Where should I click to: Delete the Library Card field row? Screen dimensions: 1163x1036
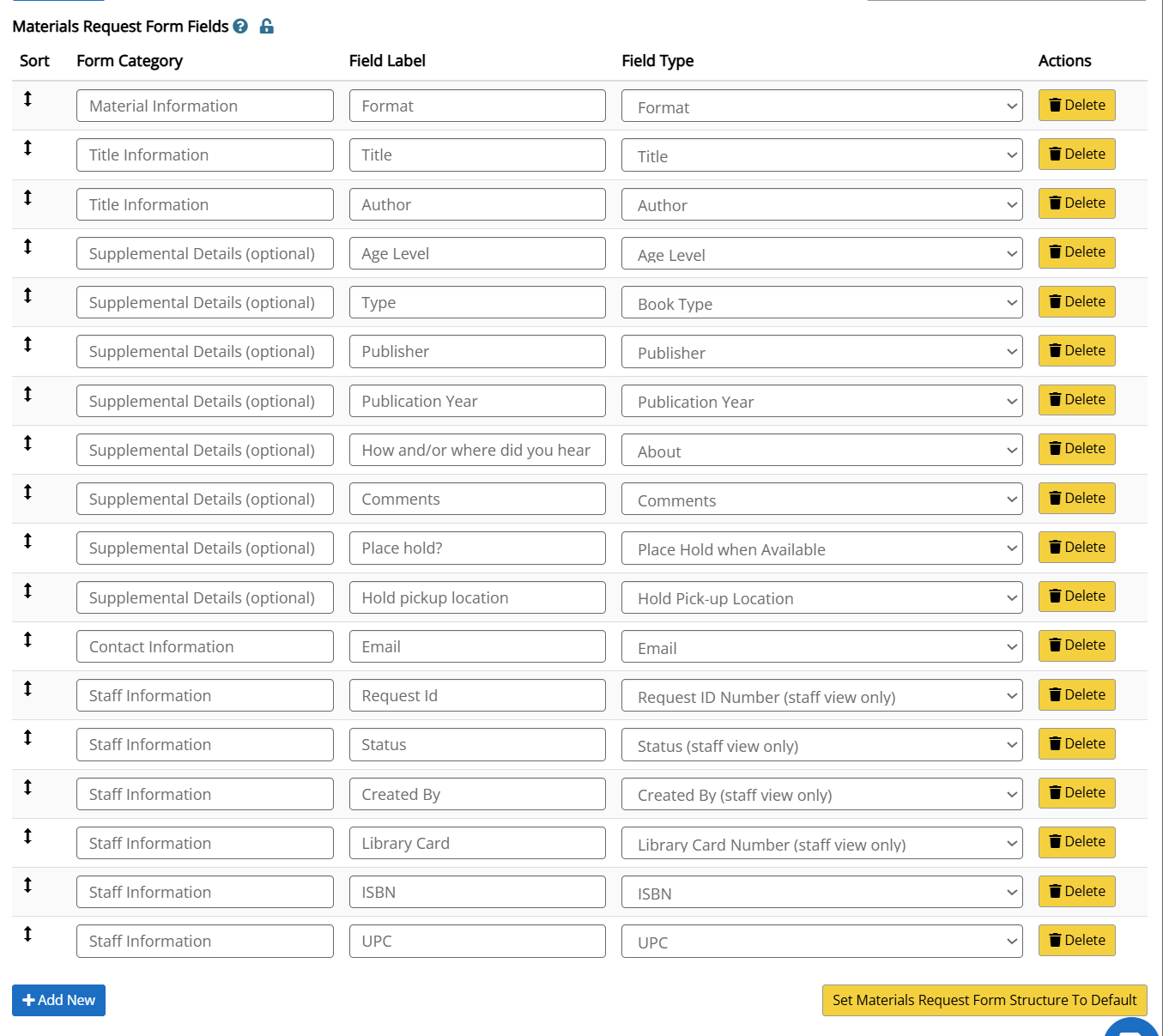(1076, 842)
